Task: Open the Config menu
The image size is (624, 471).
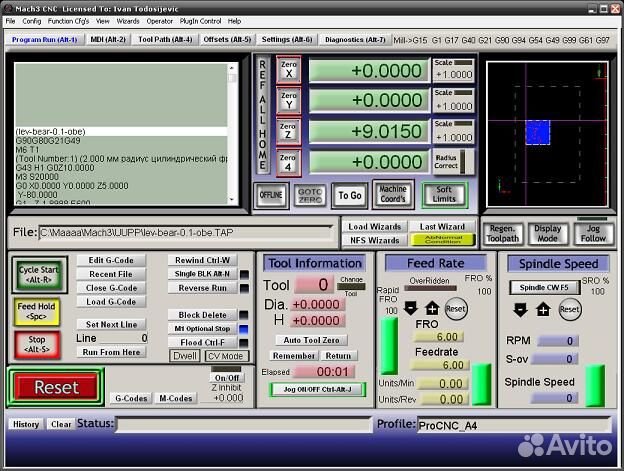Action: tap(31, 20)
